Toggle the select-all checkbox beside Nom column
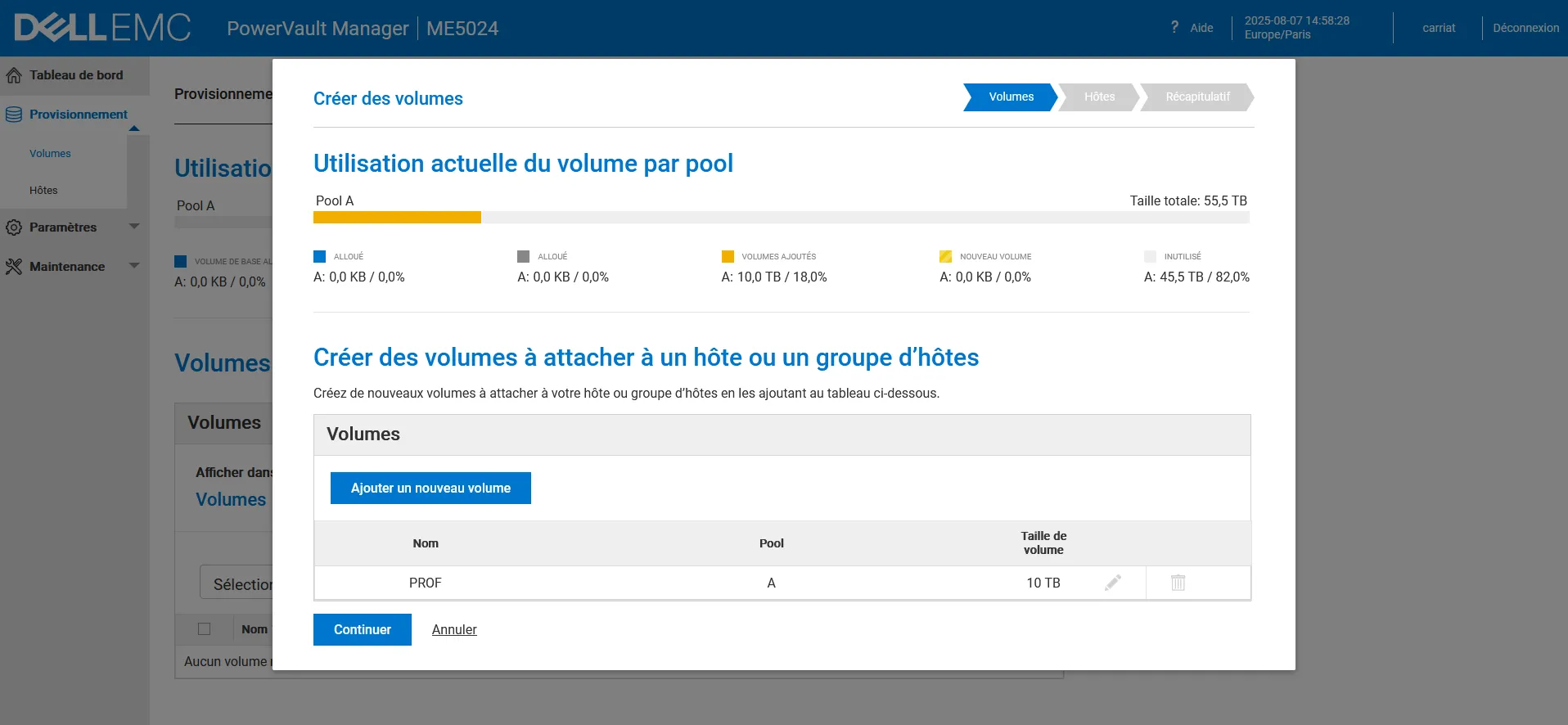Screen dimensions: 1568x725 coord(205,629)
